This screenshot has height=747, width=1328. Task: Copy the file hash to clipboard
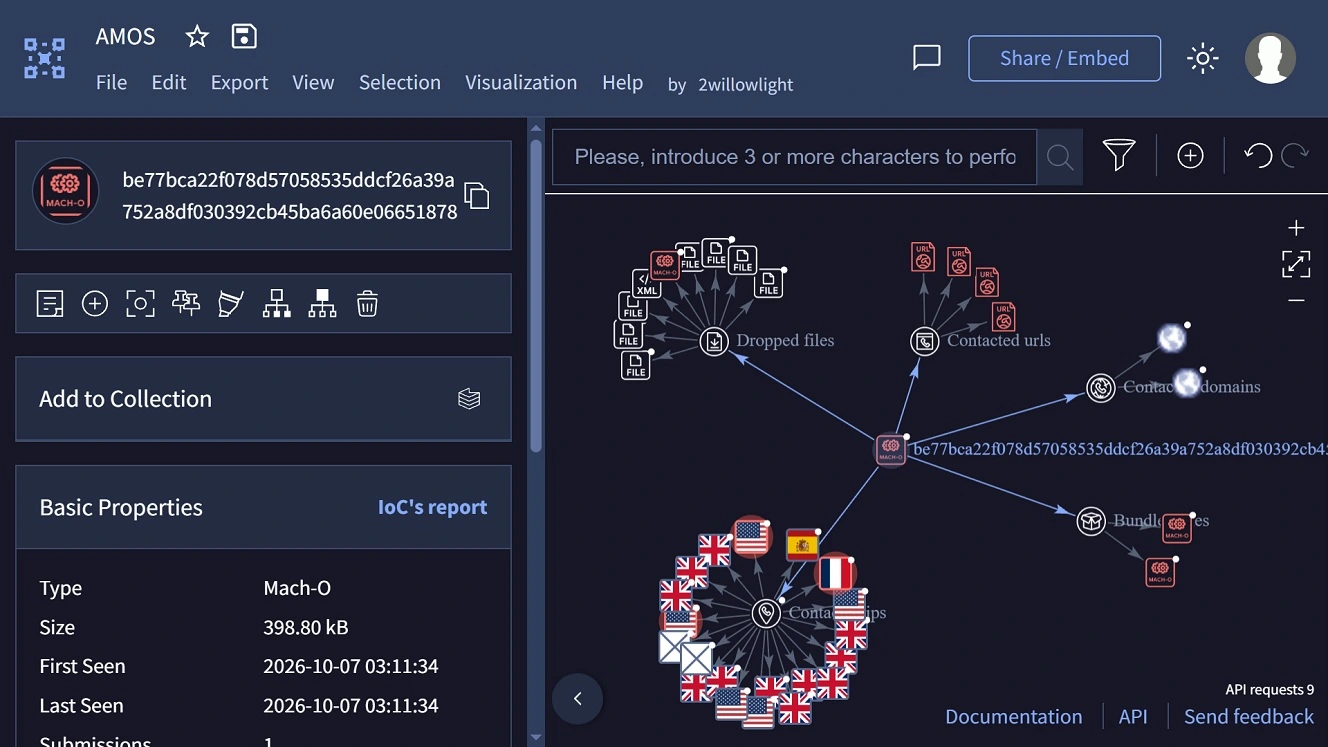[477, 196]
